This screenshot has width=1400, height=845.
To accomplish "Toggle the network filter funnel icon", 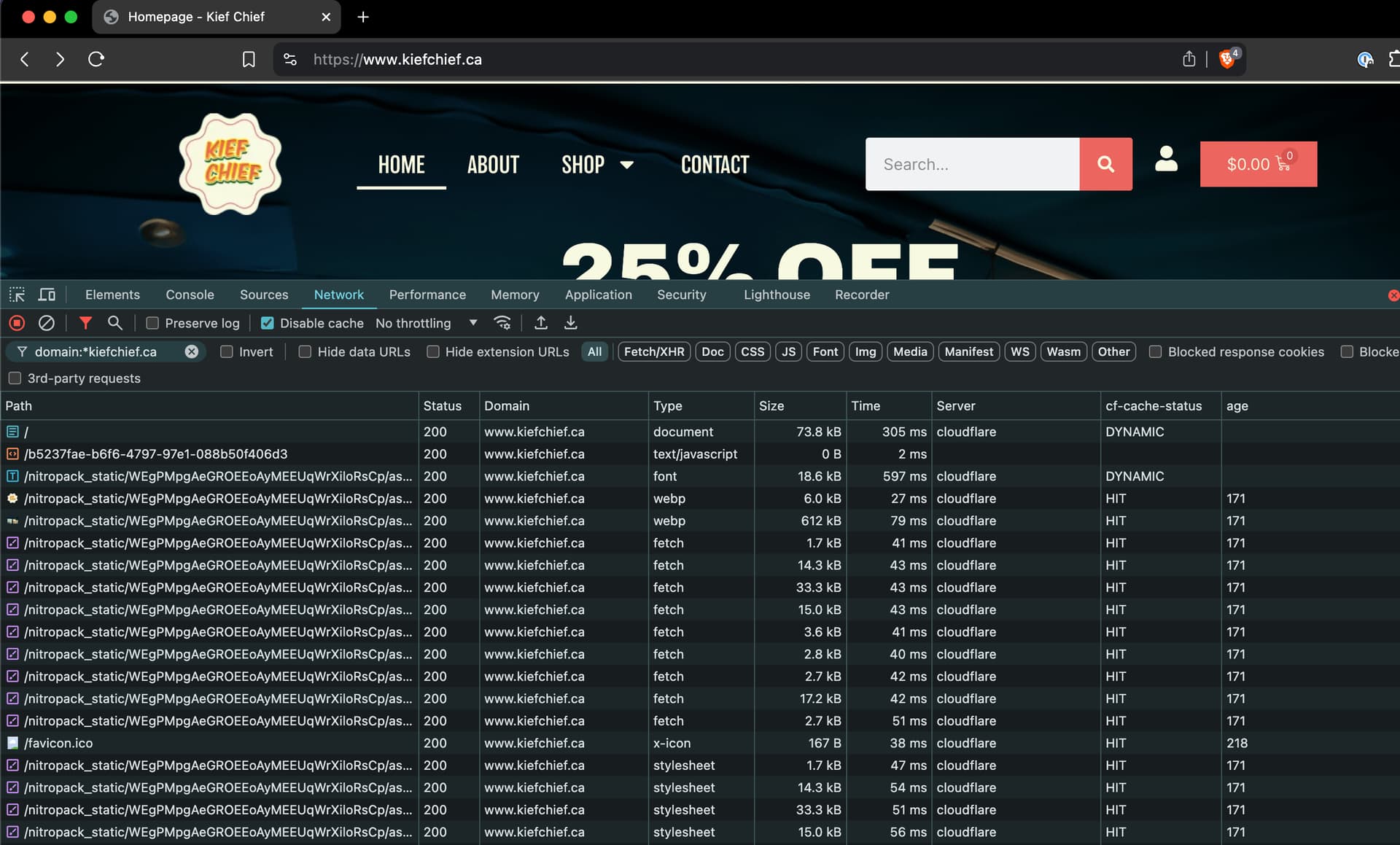I will 85,323.
